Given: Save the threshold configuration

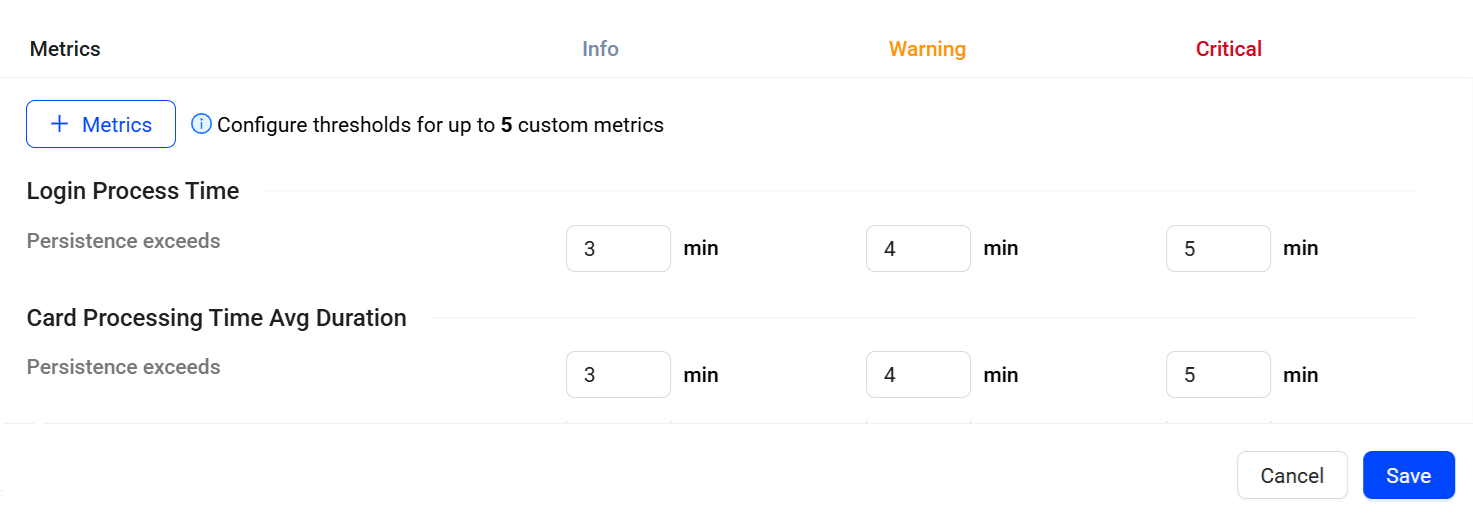Looking at the screenshot, I should coord(1408,475).
